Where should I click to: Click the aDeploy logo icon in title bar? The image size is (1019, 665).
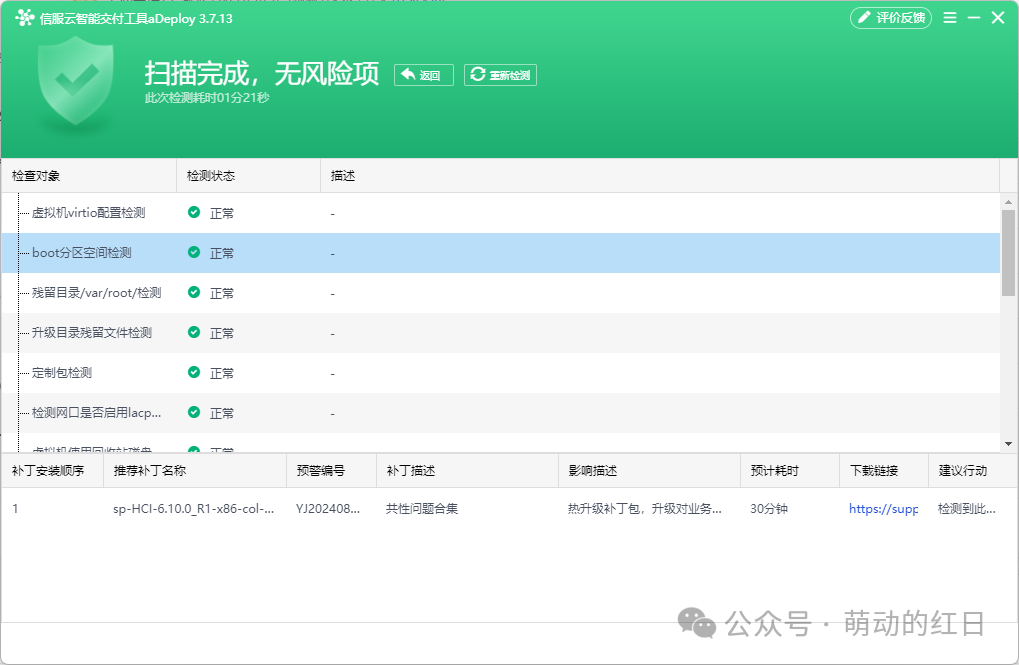click(x=25, y=18)
